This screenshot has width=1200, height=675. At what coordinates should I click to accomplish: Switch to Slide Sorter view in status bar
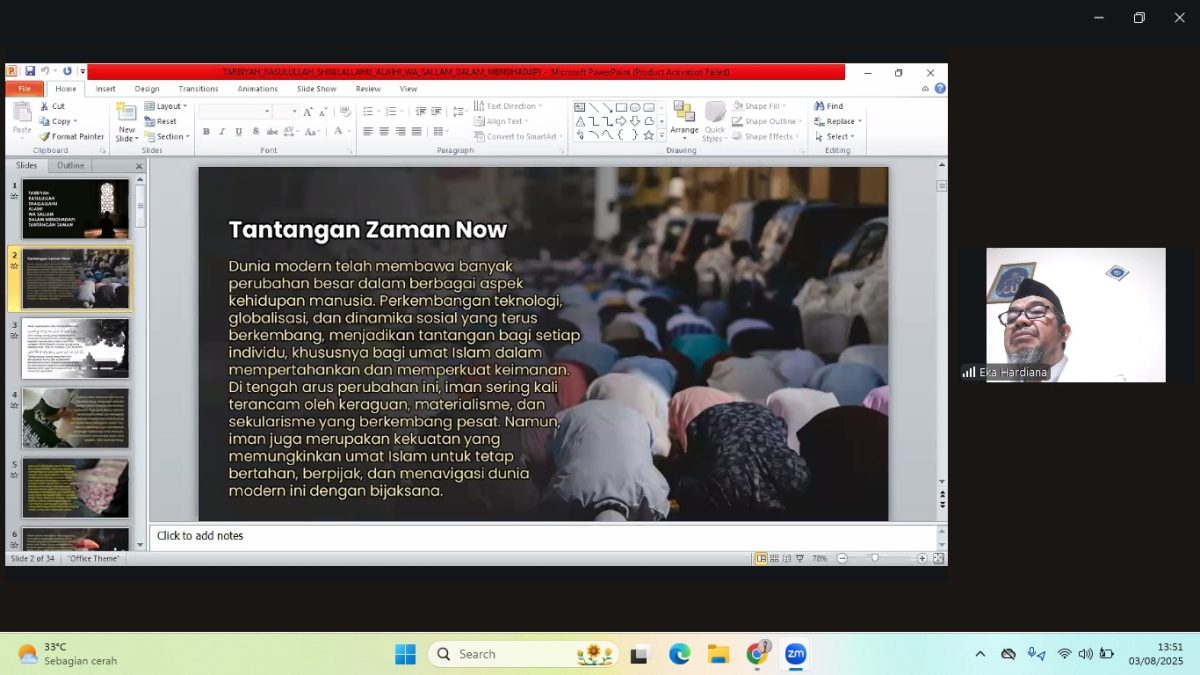click(774, 558)
